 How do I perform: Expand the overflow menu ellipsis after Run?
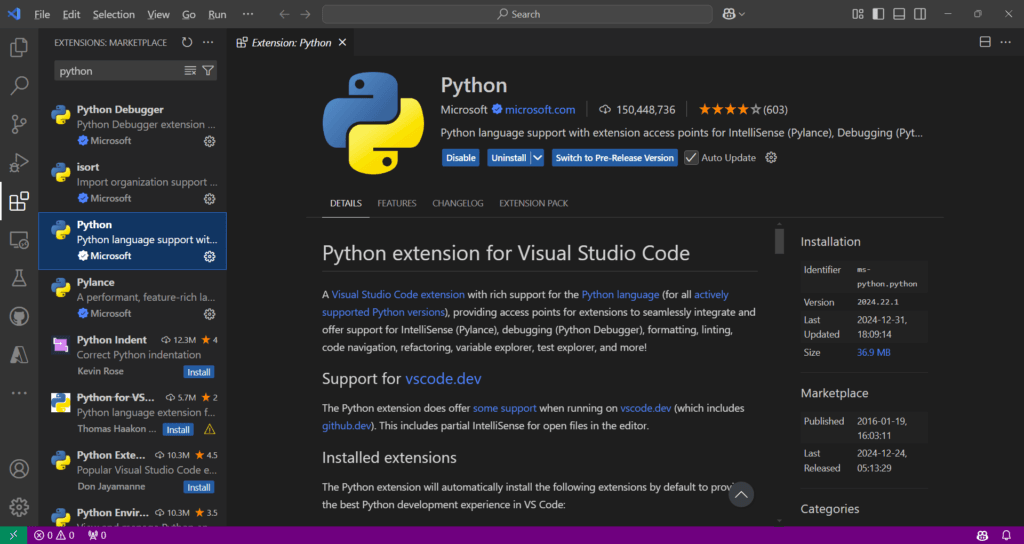point(248,14)
